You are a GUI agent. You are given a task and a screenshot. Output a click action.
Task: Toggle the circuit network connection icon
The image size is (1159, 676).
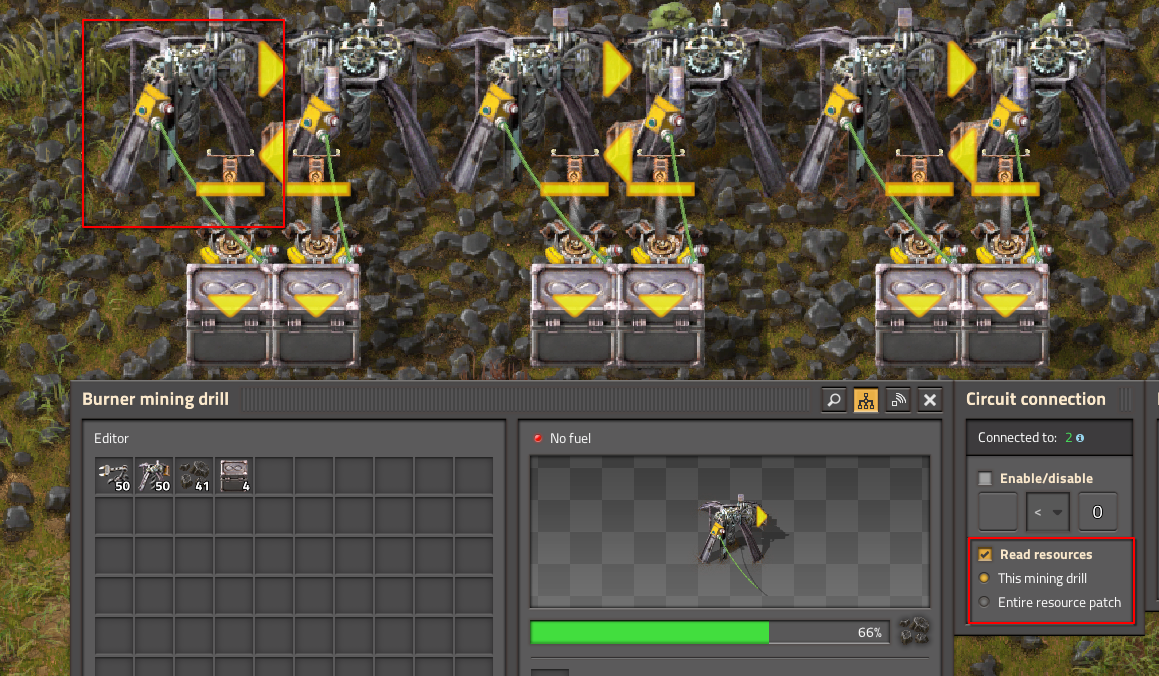click(866, 400)
